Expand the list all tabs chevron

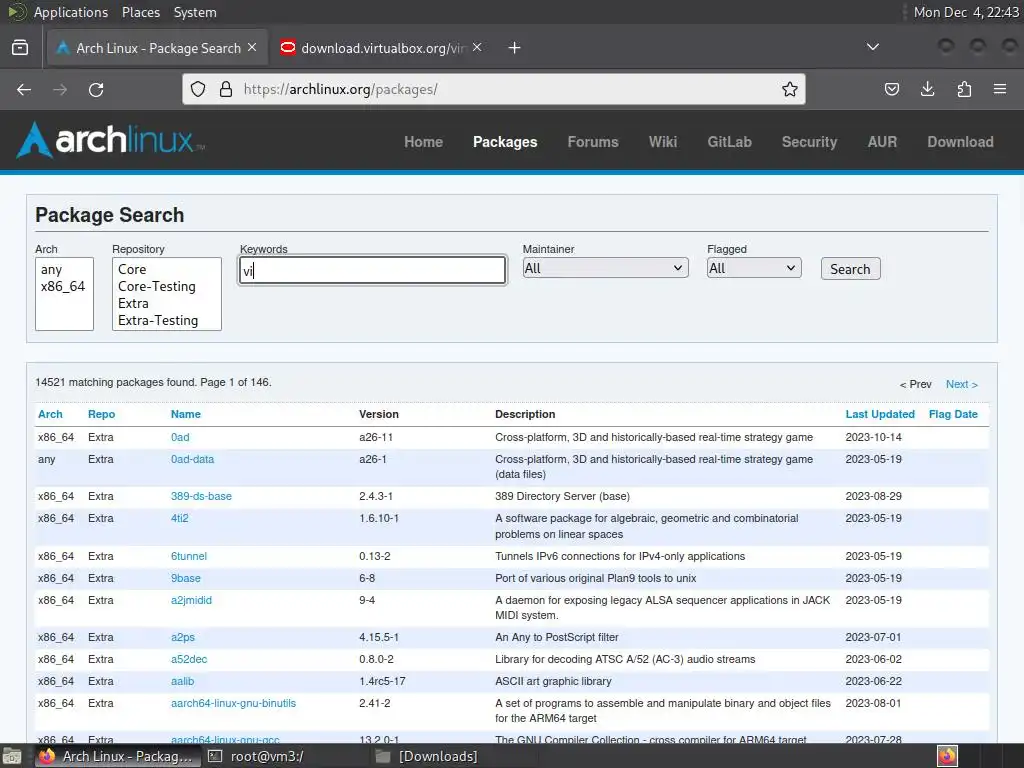click(872, 47)
